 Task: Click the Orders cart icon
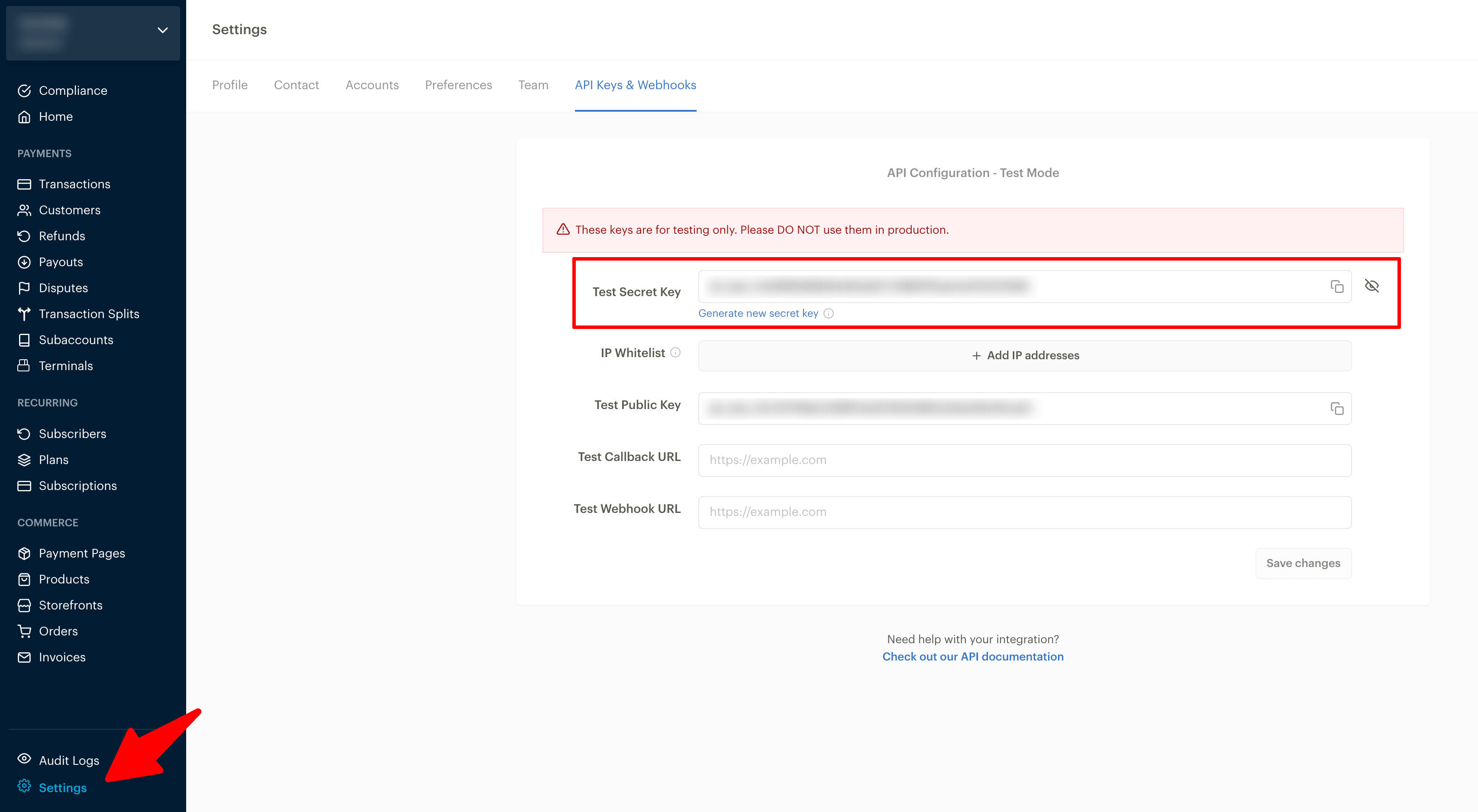24,632
